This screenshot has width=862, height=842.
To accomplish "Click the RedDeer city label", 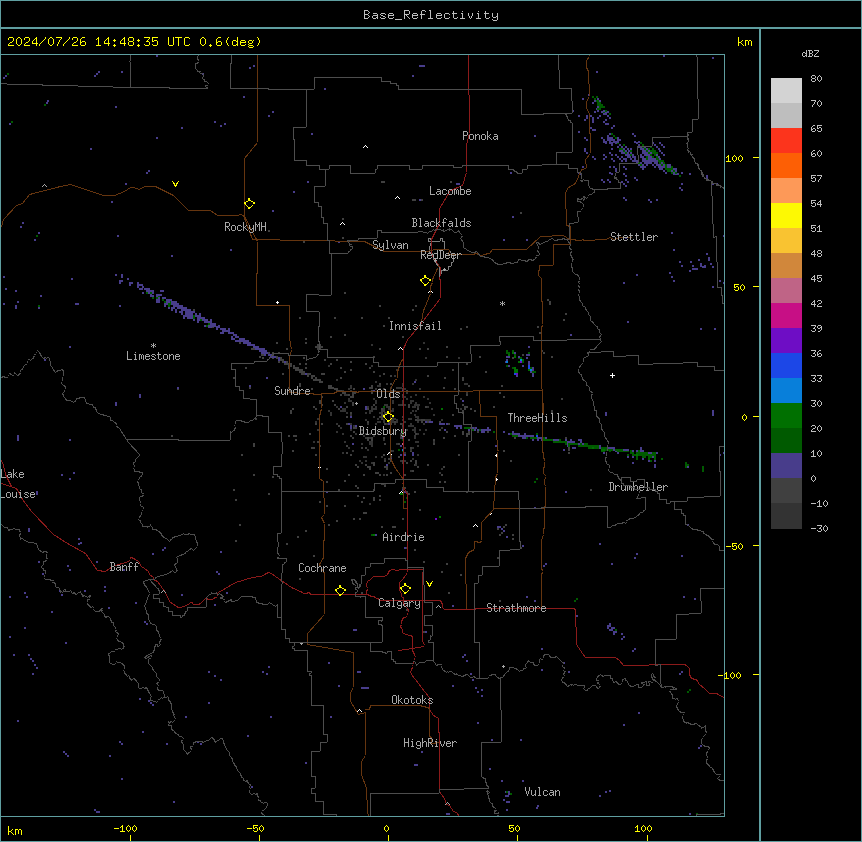I will point(440,255).
